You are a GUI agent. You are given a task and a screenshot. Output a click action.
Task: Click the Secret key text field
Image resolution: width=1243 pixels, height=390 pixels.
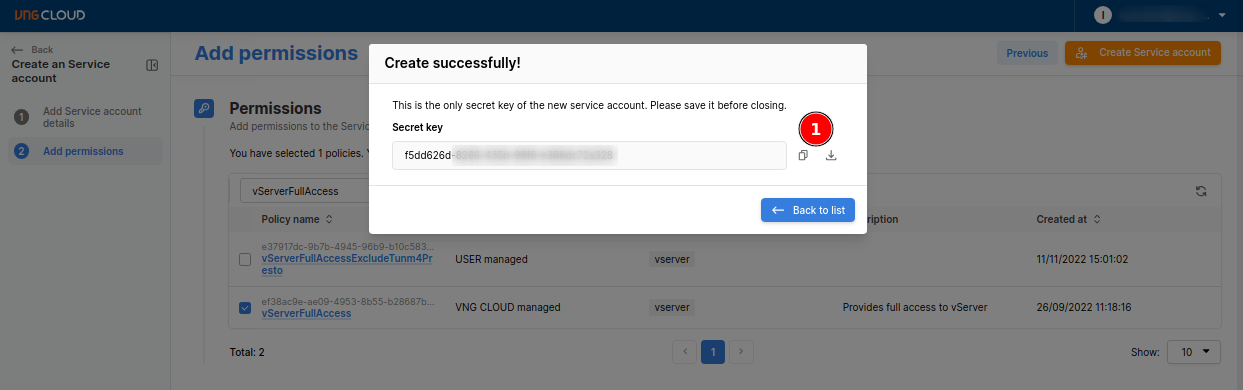[x=589, y=156]
